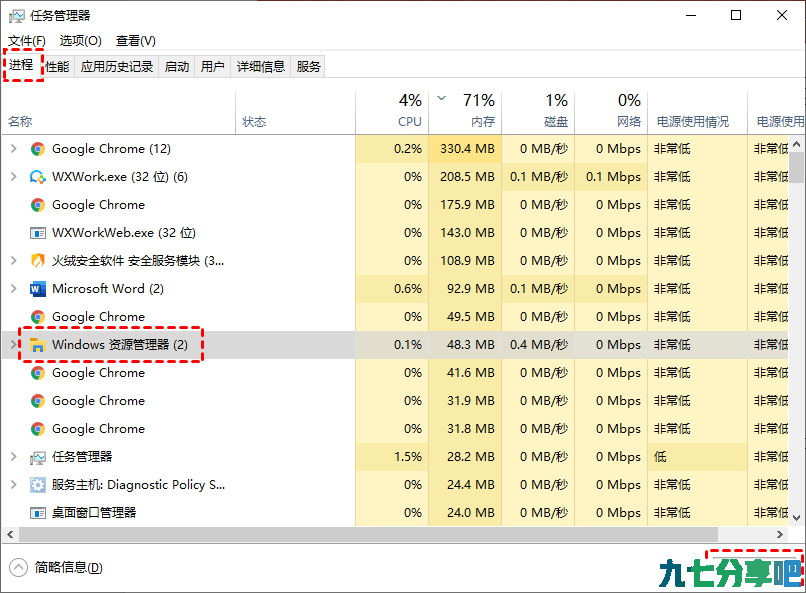Expand the 任务管理器 process group
Screen dimensions: 806x593
tap(14, 457)
